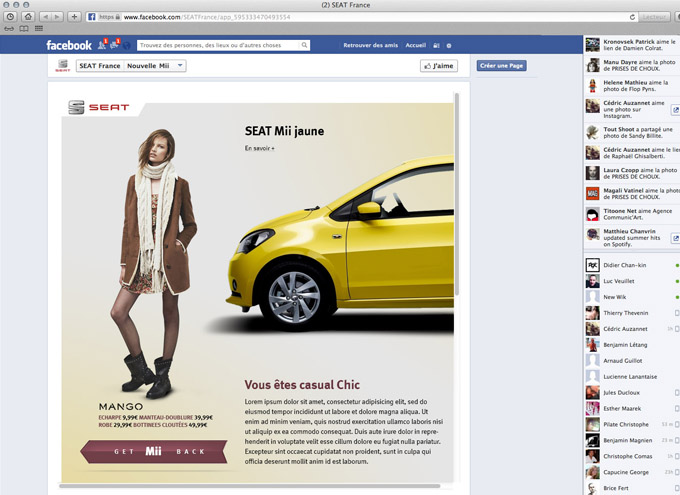Open Facebook settings gear icon
Viewport: 680px width, 495px height.
449,46
